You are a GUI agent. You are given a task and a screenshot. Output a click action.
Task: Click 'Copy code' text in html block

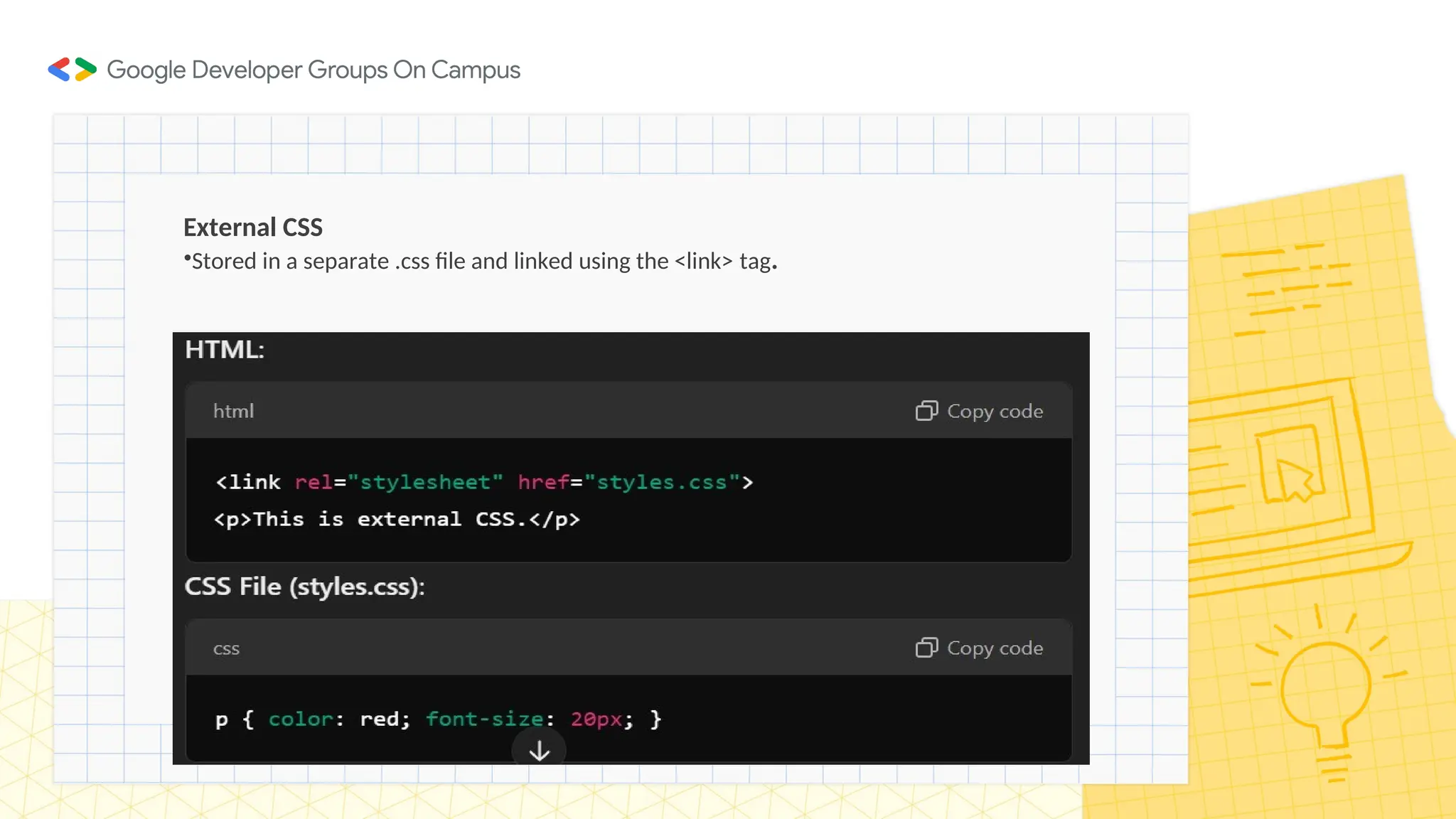pos(995,411)
